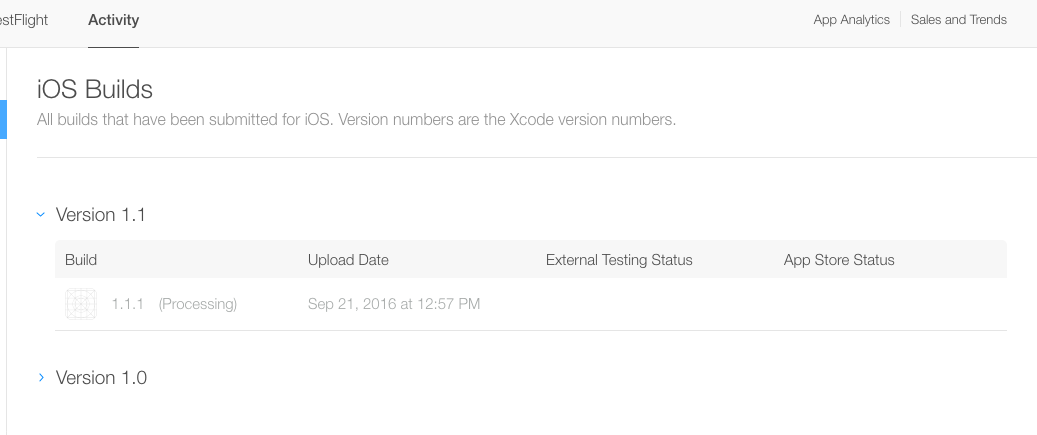The width and height of the screenshot is (1037, 435).
Task: Open the TestFlight tab
Action: click(x=24, y=20)
